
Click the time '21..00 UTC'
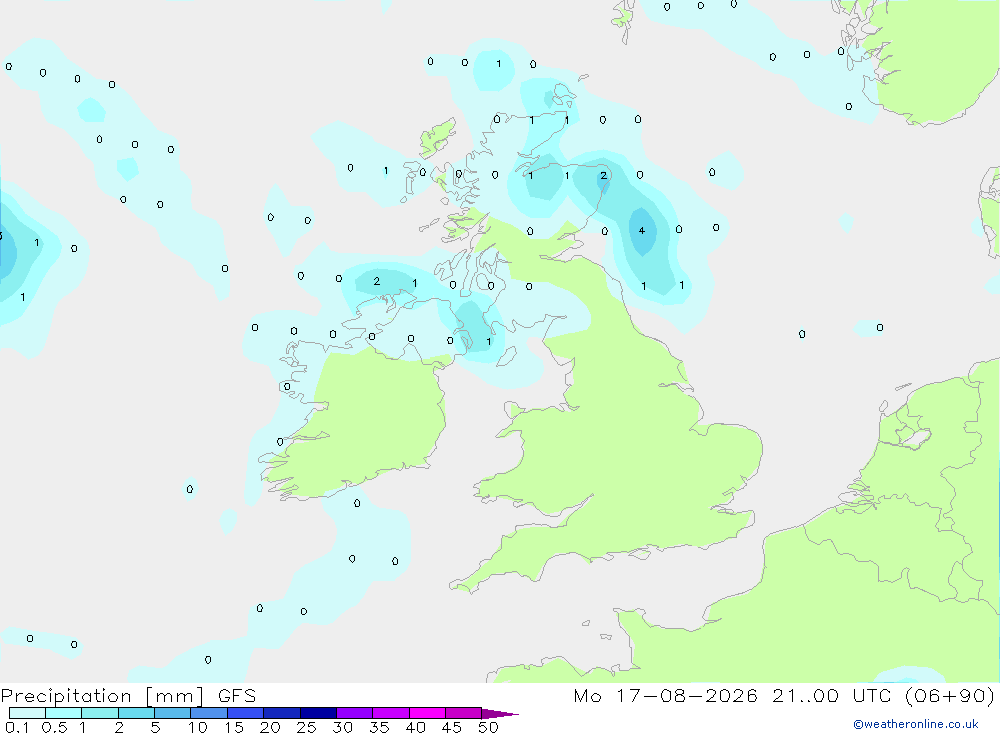coord(832,695)
